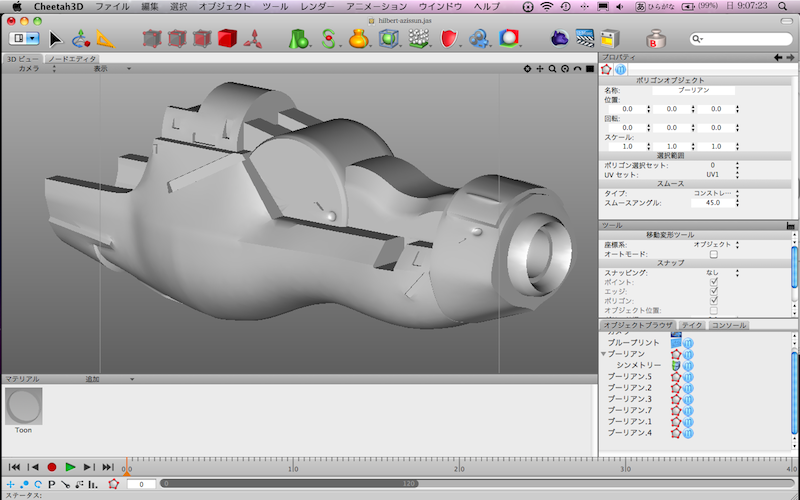Collapse the ブーリアン tree item
The image size is (800, 500).
[x=603, y=354]
